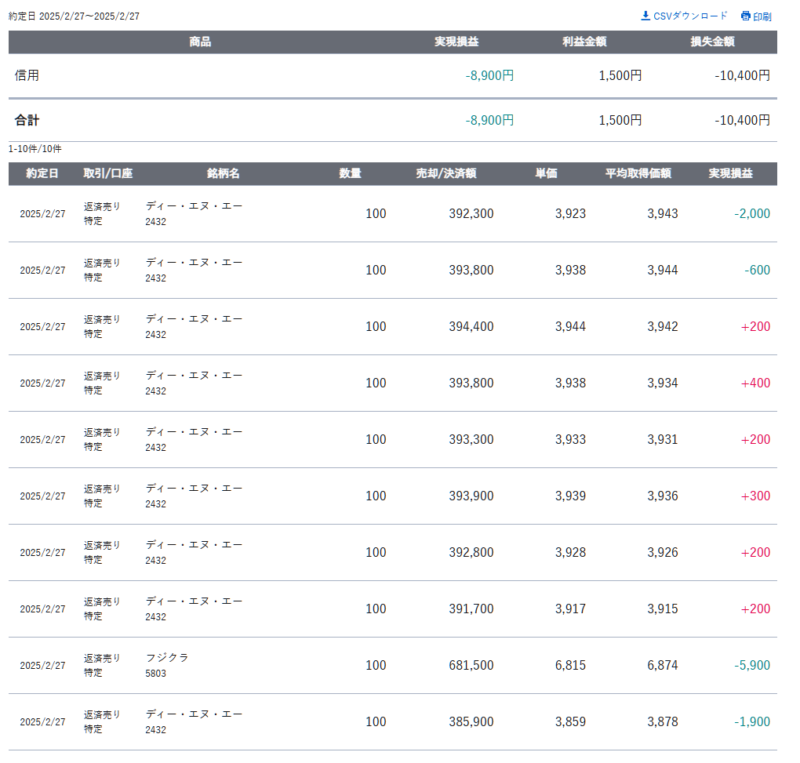The image size is (800, 763).
Task: Click the 平均取得価額 column header
Action: (x=638, y=173)
